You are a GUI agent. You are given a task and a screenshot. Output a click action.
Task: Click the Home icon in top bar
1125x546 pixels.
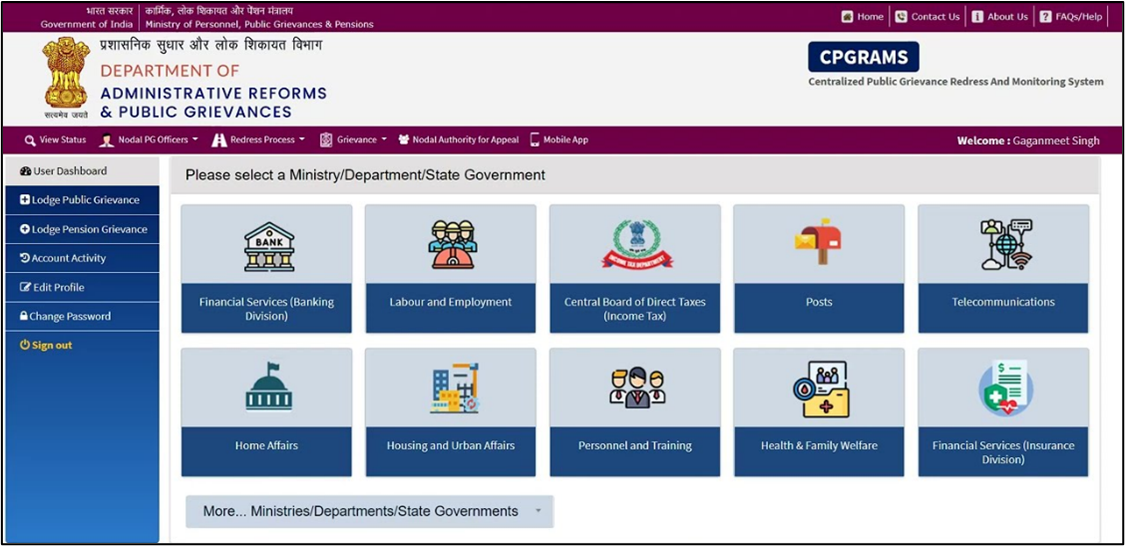pos(847,17)
